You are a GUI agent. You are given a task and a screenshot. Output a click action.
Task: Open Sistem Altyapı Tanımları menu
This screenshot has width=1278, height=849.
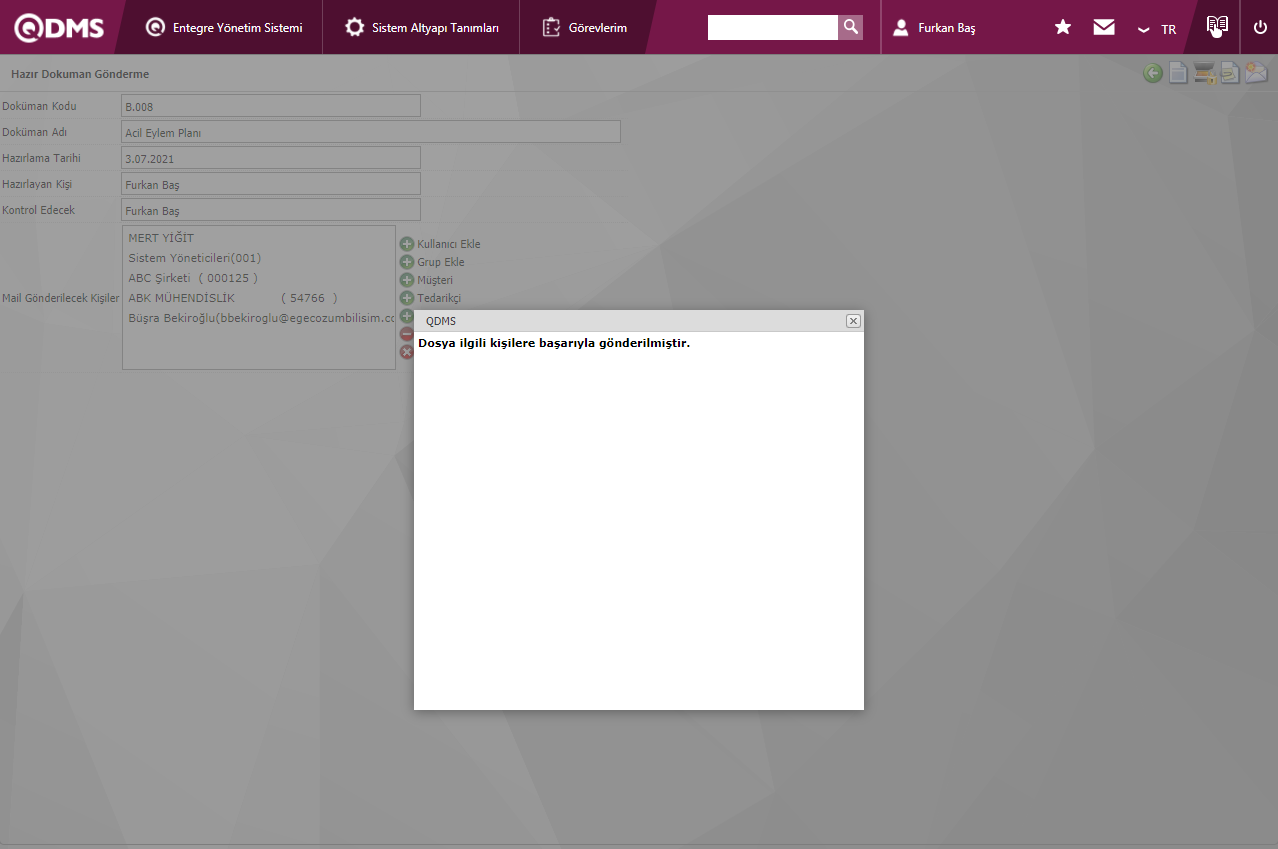(x=421, y=28)
